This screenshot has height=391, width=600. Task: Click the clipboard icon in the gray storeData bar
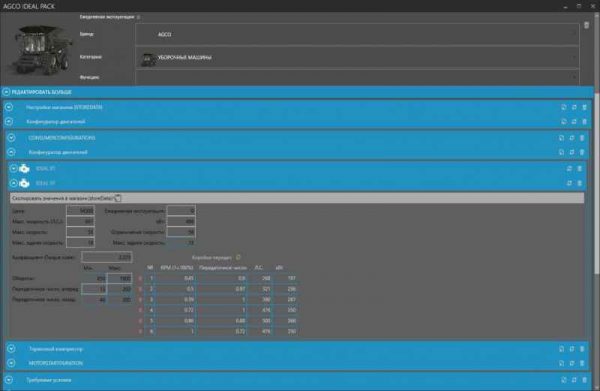pyautogui.click(x=118, y=198)
